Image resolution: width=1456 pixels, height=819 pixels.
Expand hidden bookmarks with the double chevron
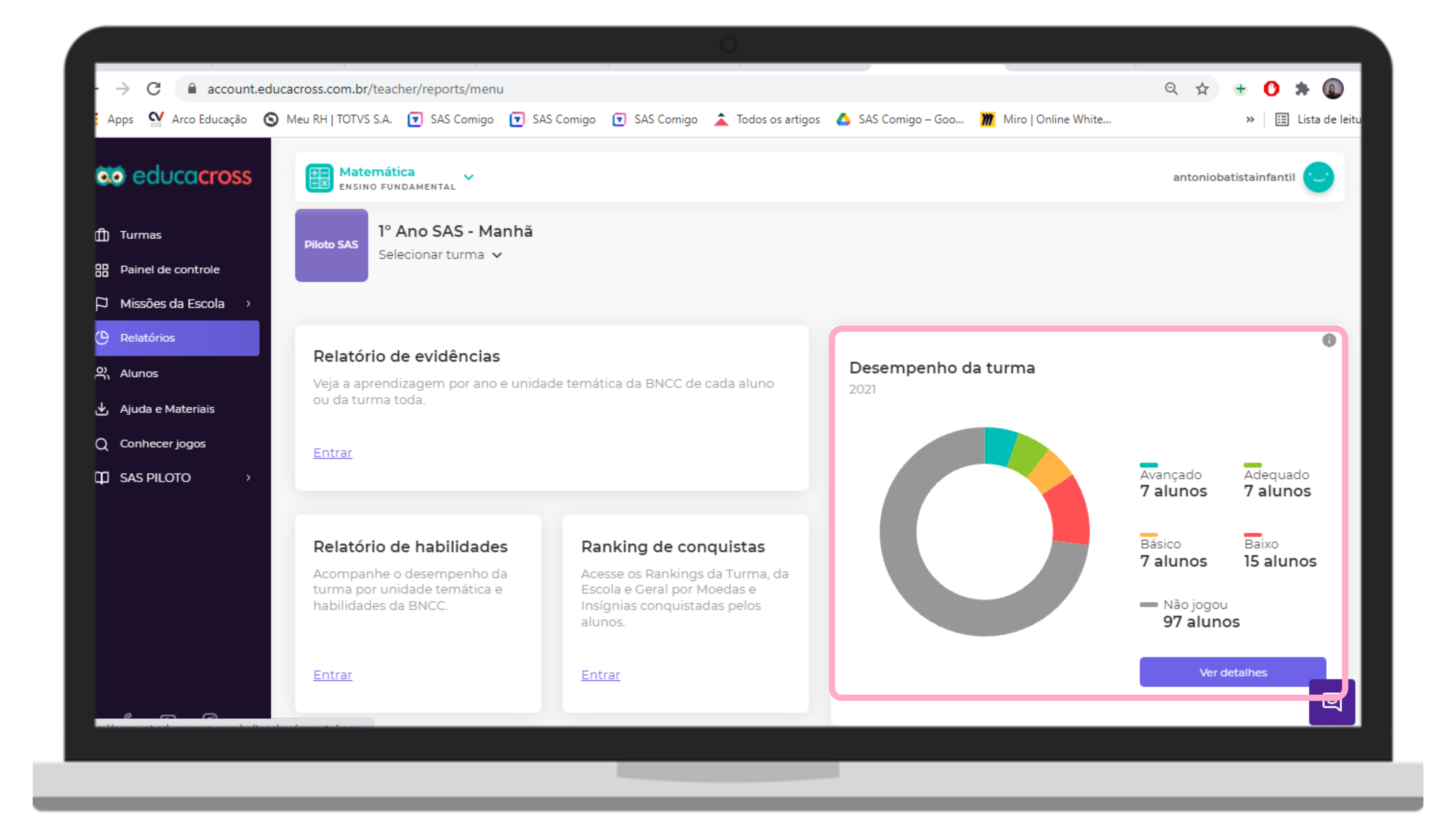[x=1250, y=119]
